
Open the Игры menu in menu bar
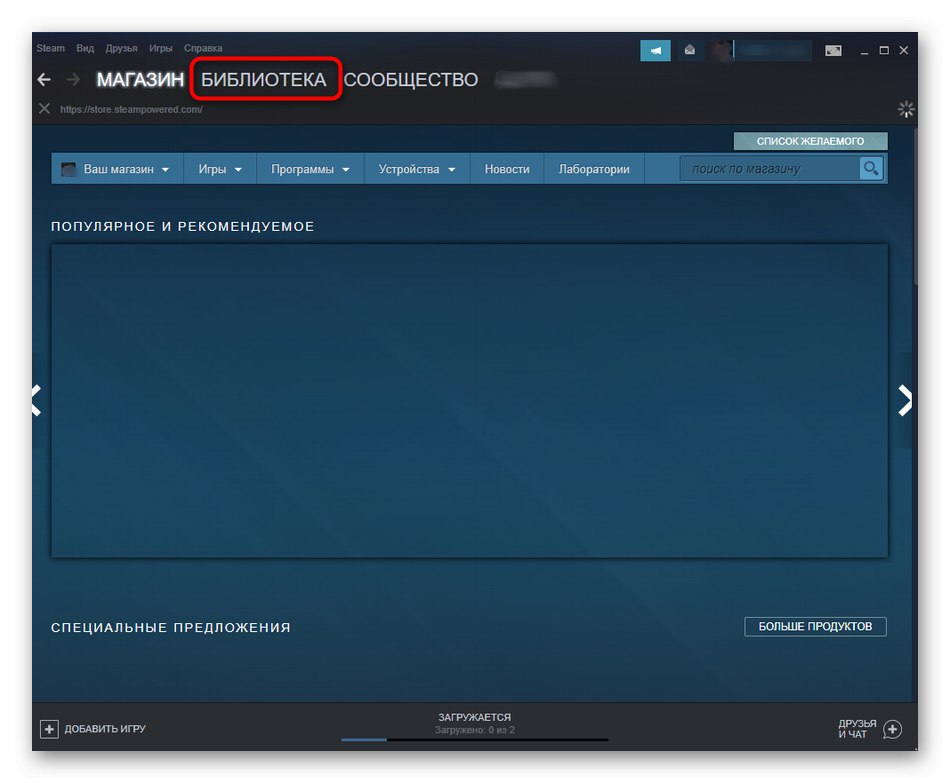(161, 48)
